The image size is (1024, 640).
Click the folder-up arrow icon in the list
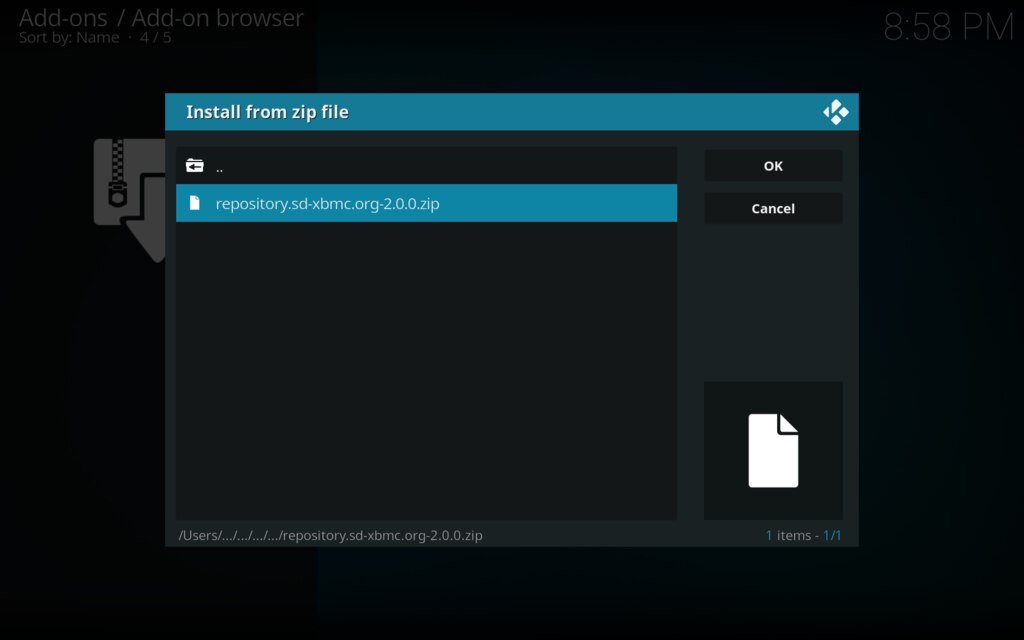click(196, 165)
